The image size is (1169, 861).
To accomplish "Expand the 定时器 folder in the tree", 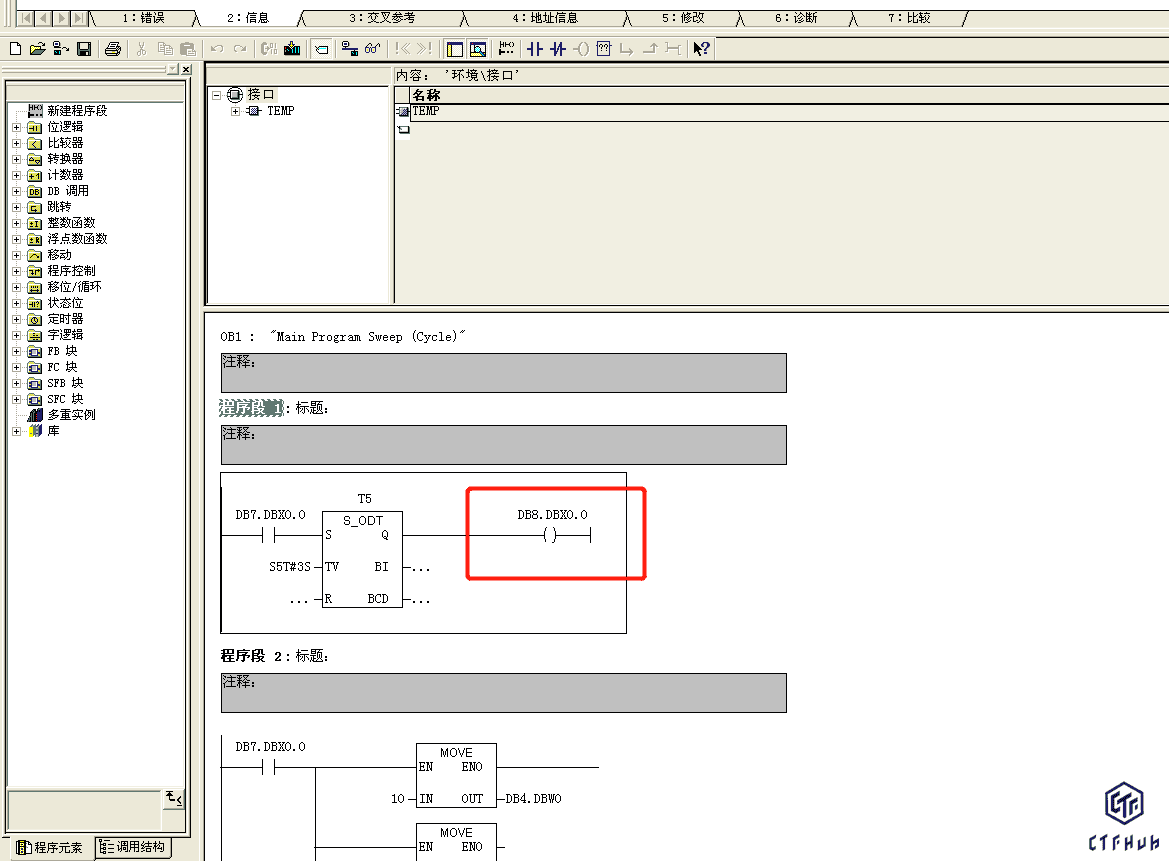I will 16,319.
